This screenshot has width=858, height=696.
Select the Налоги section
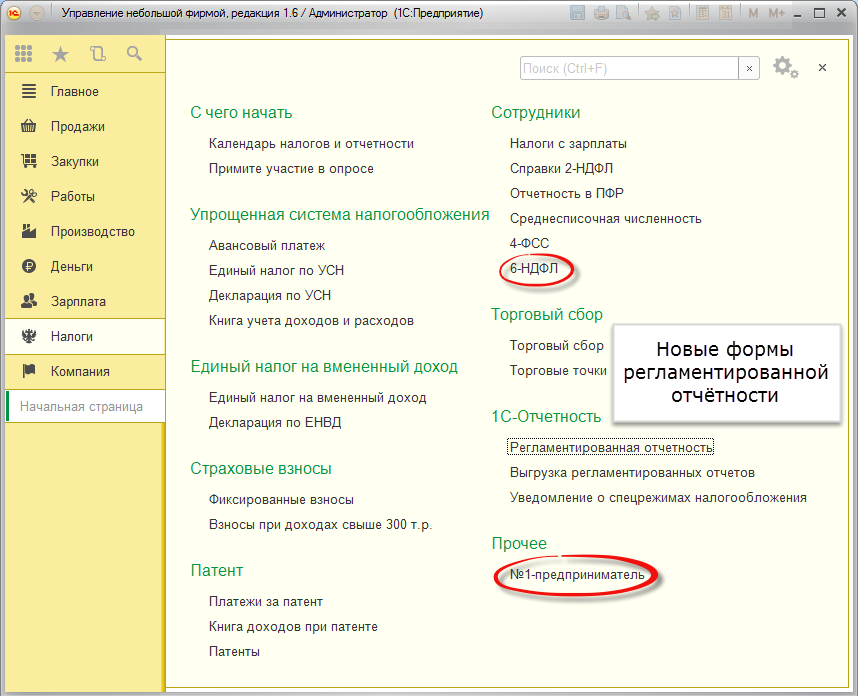(85, 337)
